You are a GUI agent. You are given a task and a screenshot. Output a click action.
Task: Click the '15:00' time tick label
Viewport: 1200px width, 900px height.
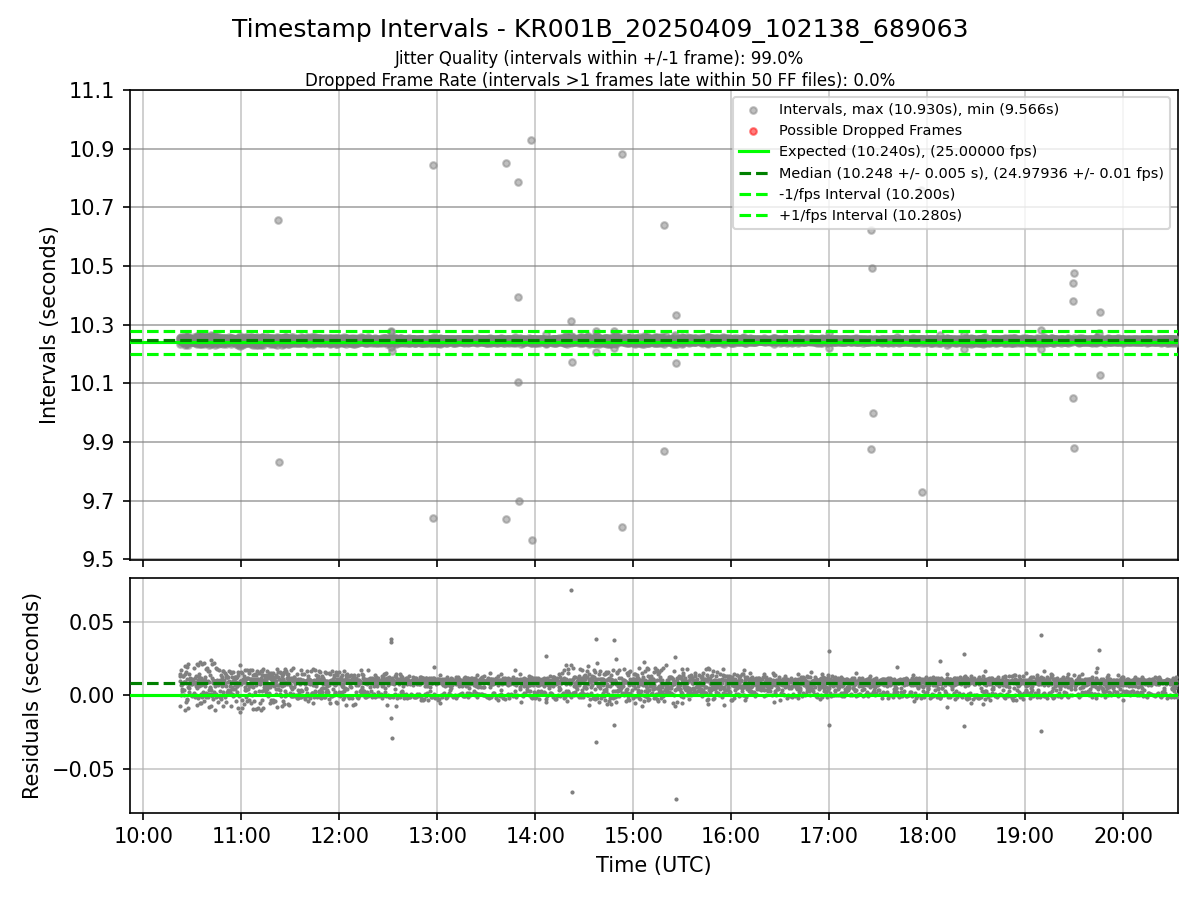click(633, 835)
